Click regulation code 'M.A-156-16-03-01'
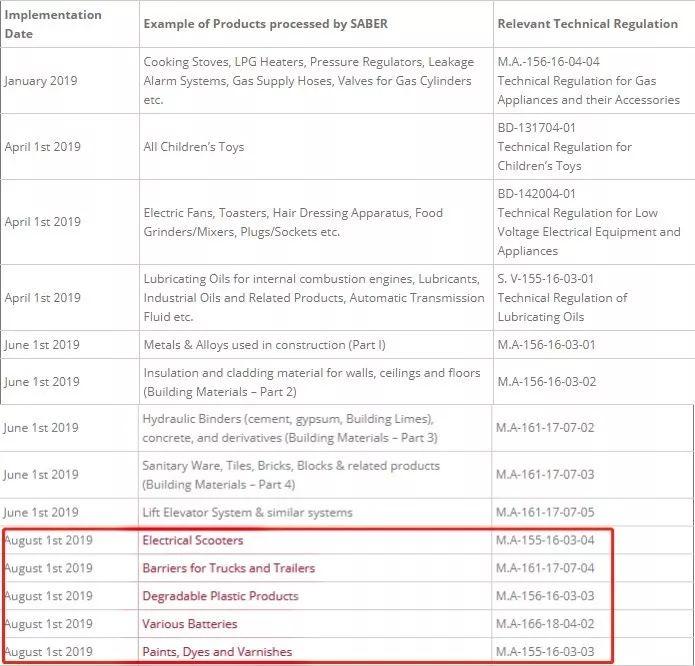 click(546, 345)
